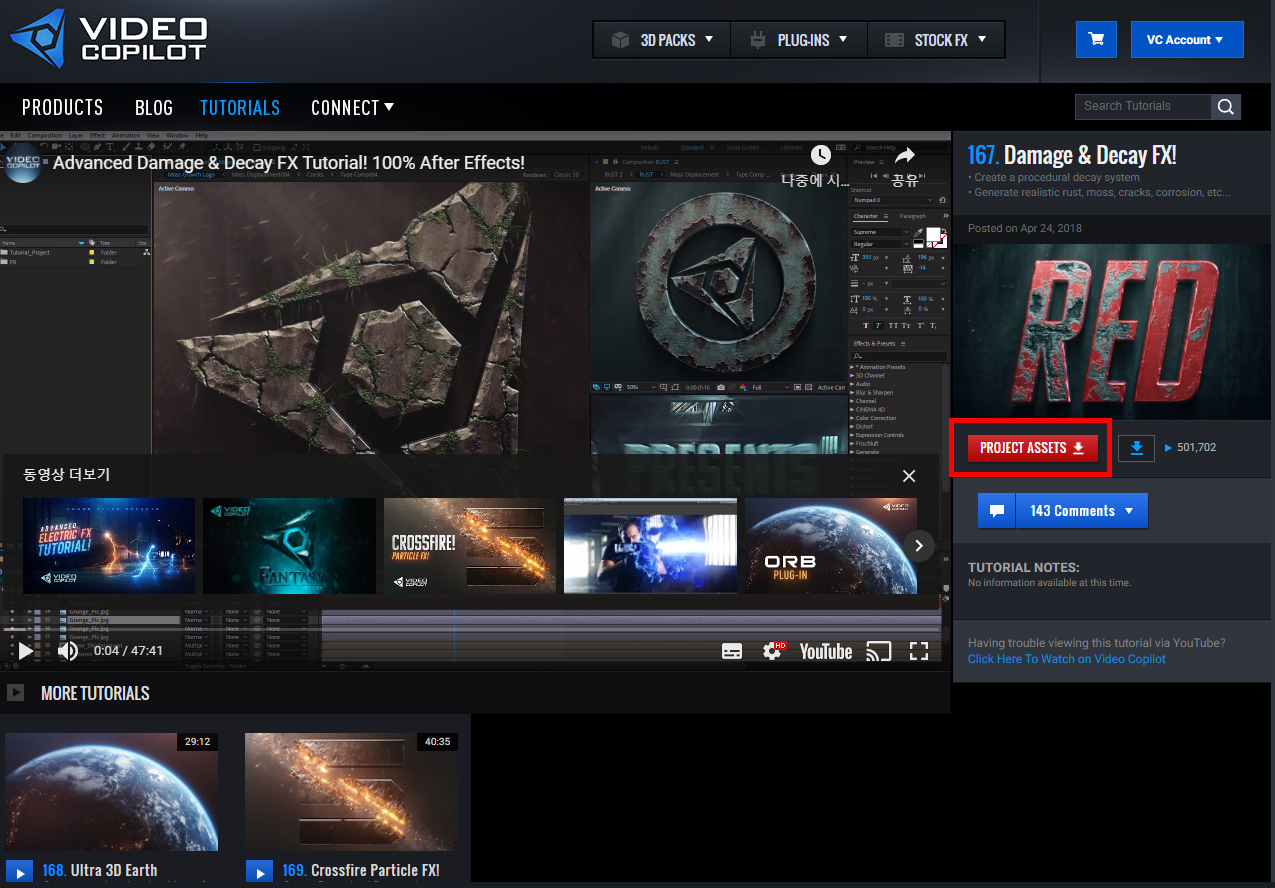
Task: Click the MORE TUTORIALS heading
Action: (x=95, y=693)
